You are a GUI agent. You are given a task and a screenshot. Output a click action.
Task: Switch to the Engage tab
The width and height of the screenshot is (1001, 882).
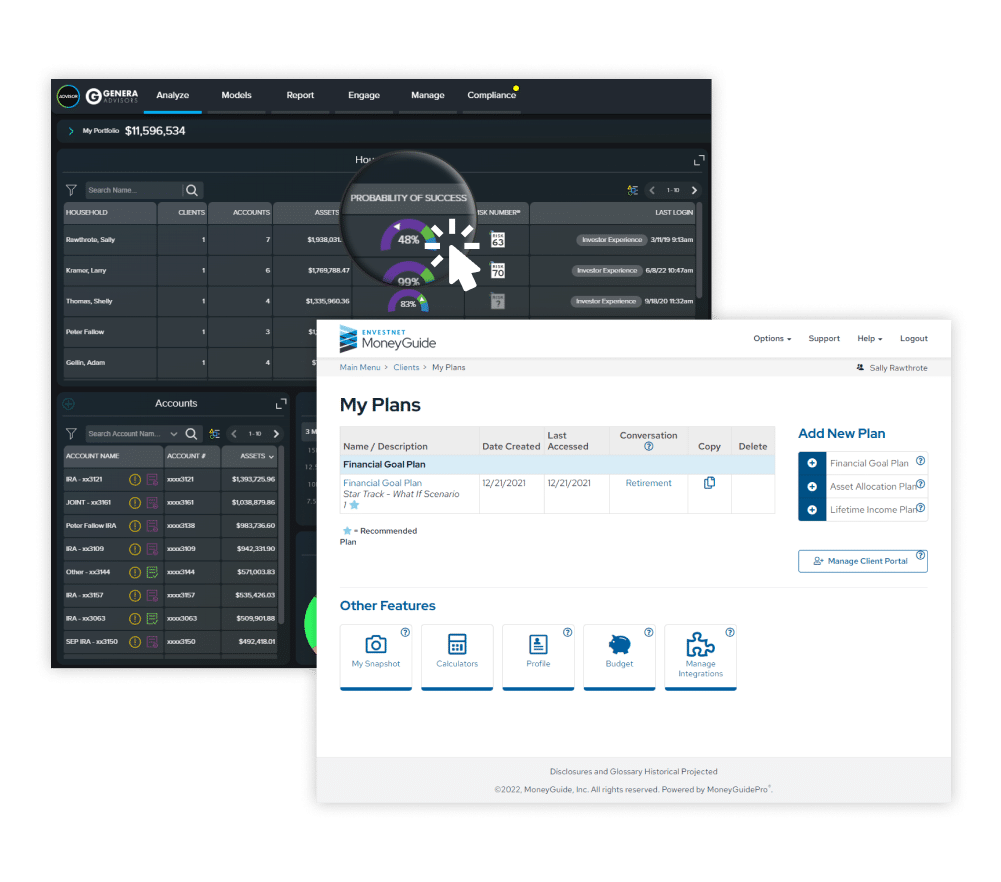point(364,96)
